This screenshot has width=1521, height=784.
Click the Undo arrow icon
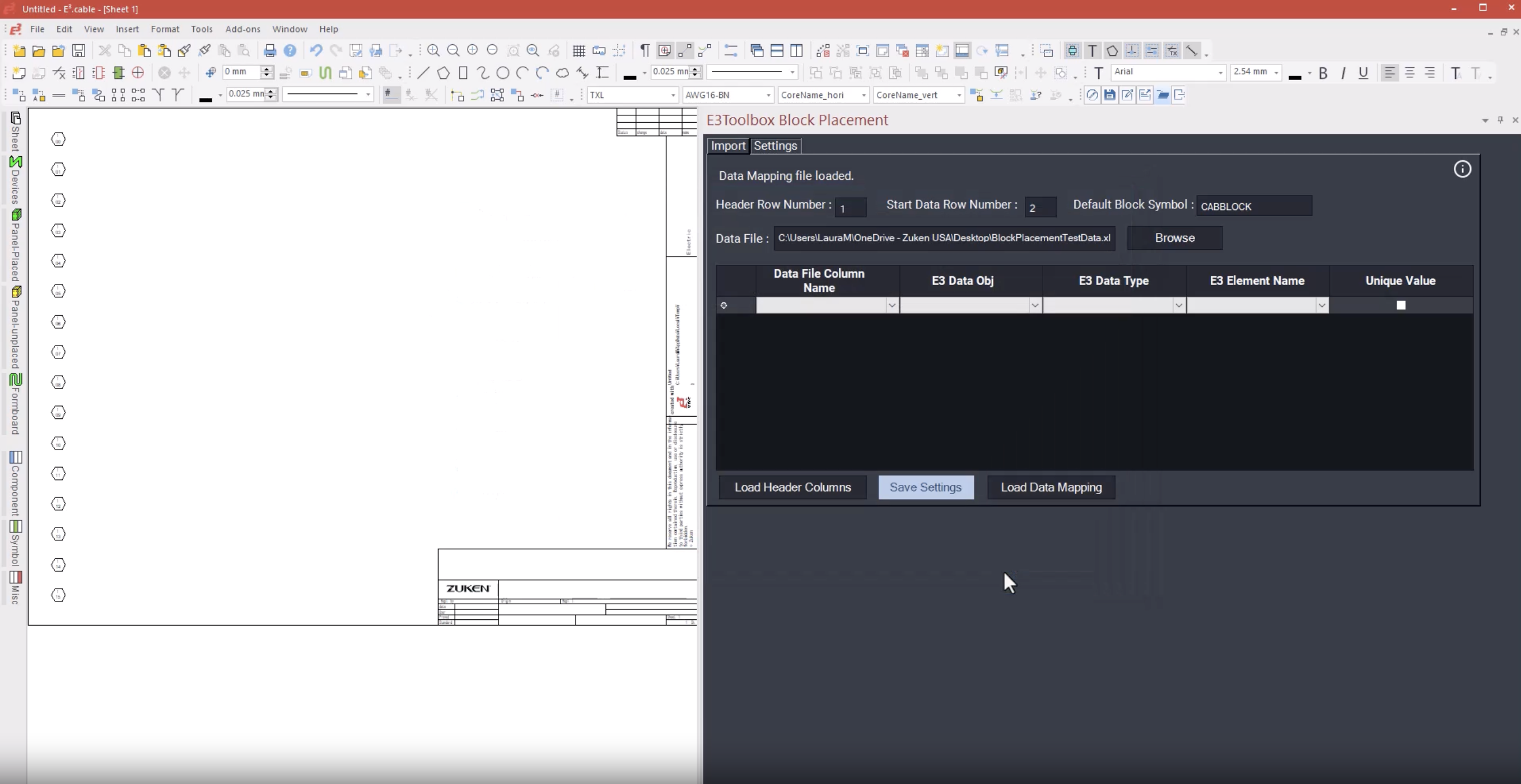click(316, 51)
